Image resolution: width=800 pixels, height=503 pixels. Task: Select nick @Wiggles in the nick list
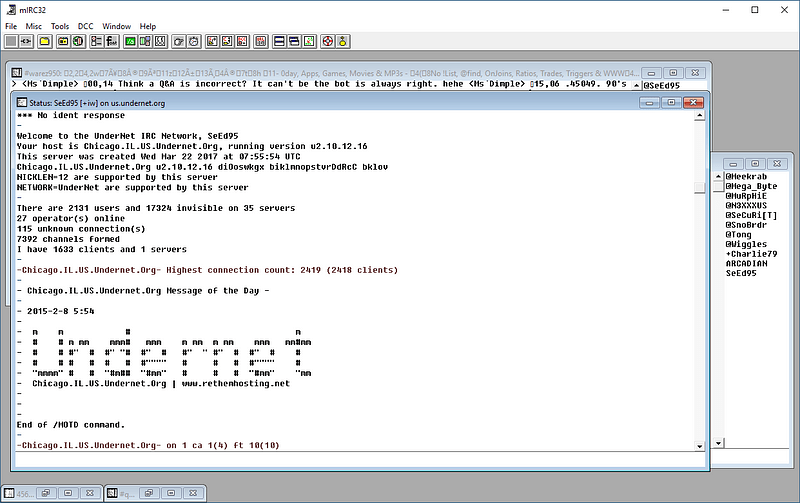[x=746, y=244]
